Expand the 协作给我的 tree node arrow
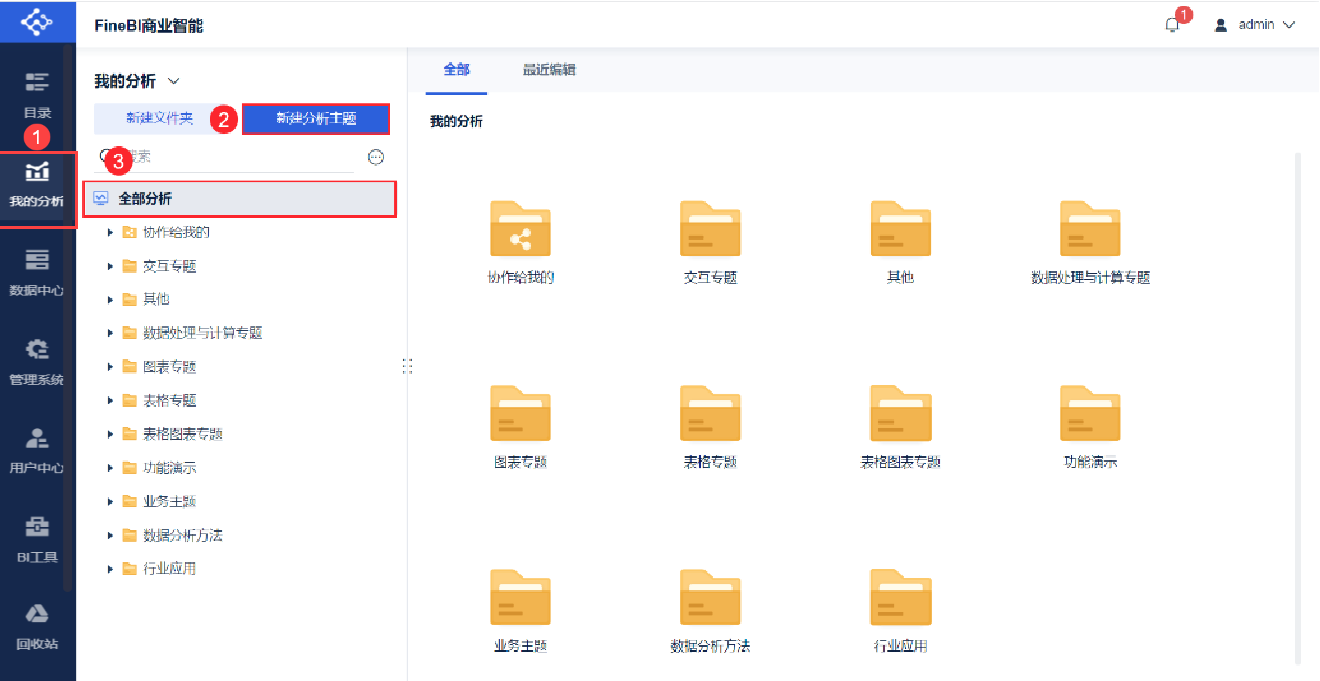The width and height of the screenshot is (1320, 681). point(111,233)
